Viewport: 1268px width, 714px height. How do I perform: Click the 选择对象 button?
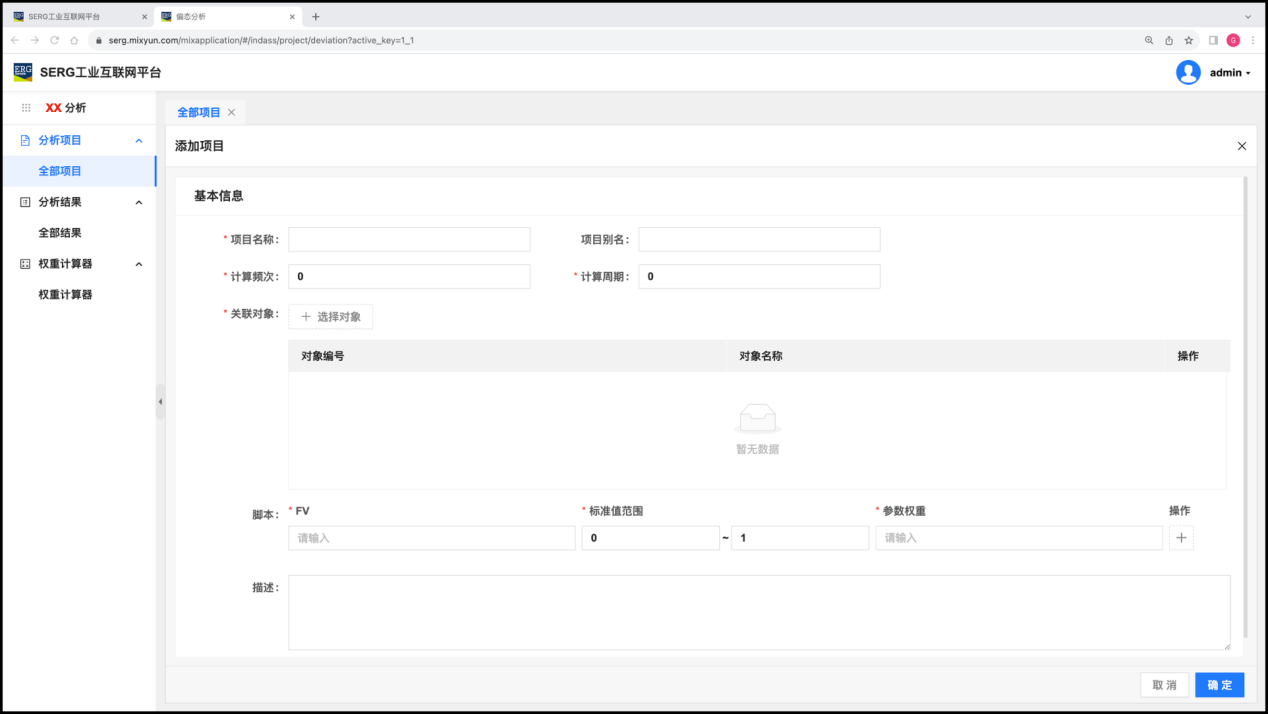point(331,317)
